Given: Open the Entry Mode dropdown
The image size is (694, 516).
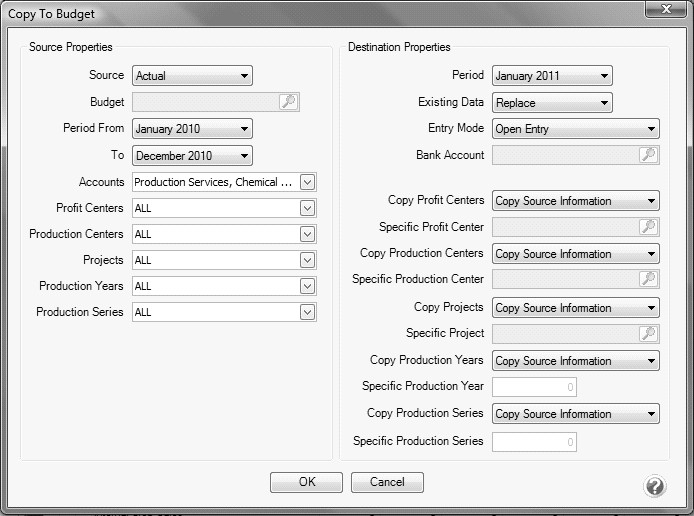Looking at the screenshot, I should point(651,129).
